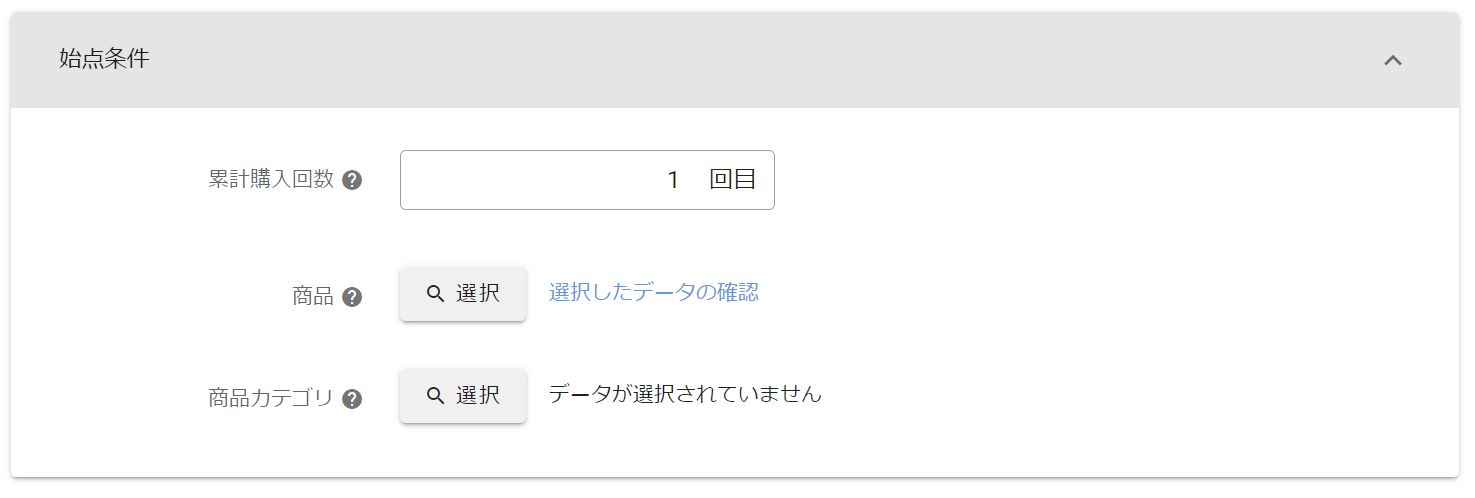Click the 回目 suffix in the count field
Viewport: 1475px width, 498px height.
(732, 180)
